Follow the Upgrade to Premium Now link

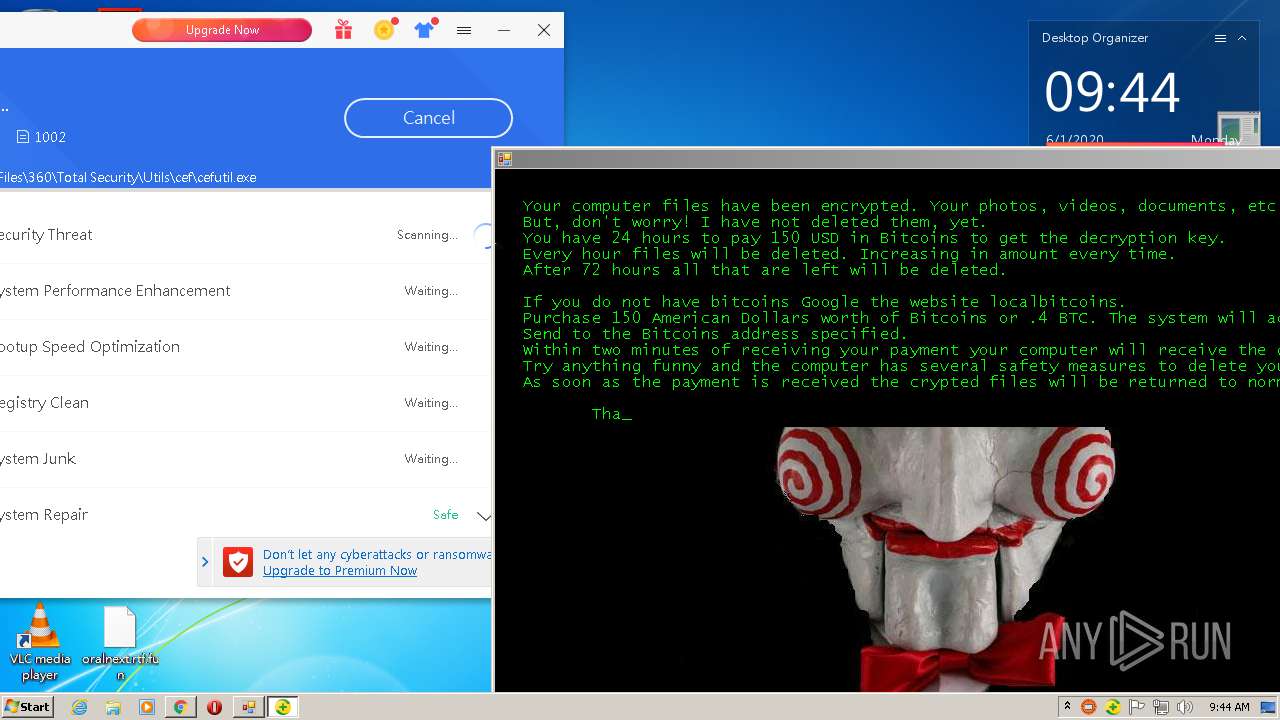340,571
